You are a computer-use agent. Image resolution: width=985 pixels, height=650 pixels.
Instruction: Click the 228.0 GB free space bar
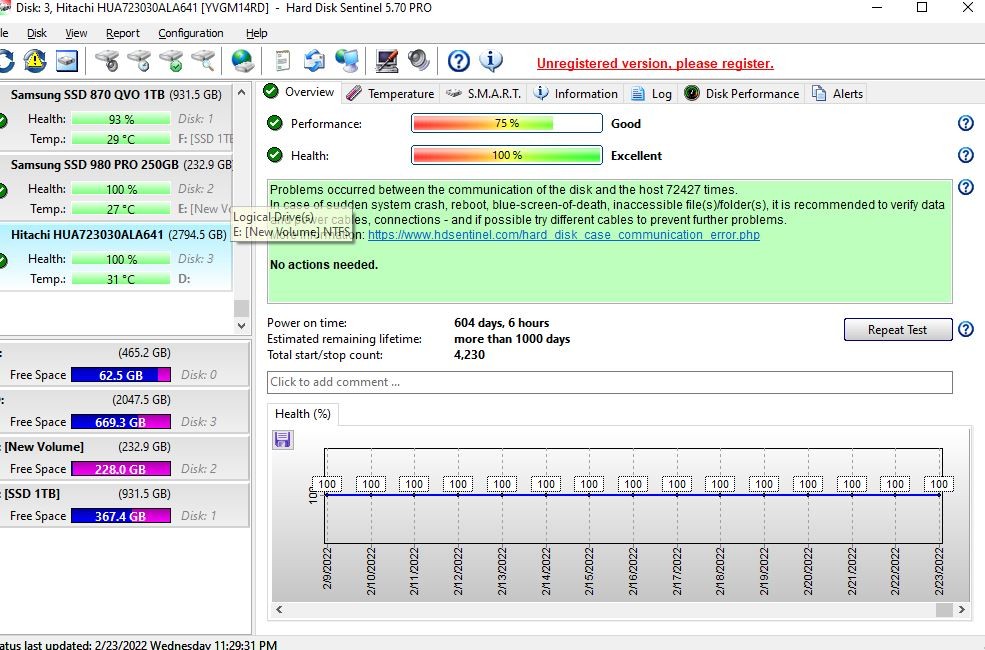point(121,469)
